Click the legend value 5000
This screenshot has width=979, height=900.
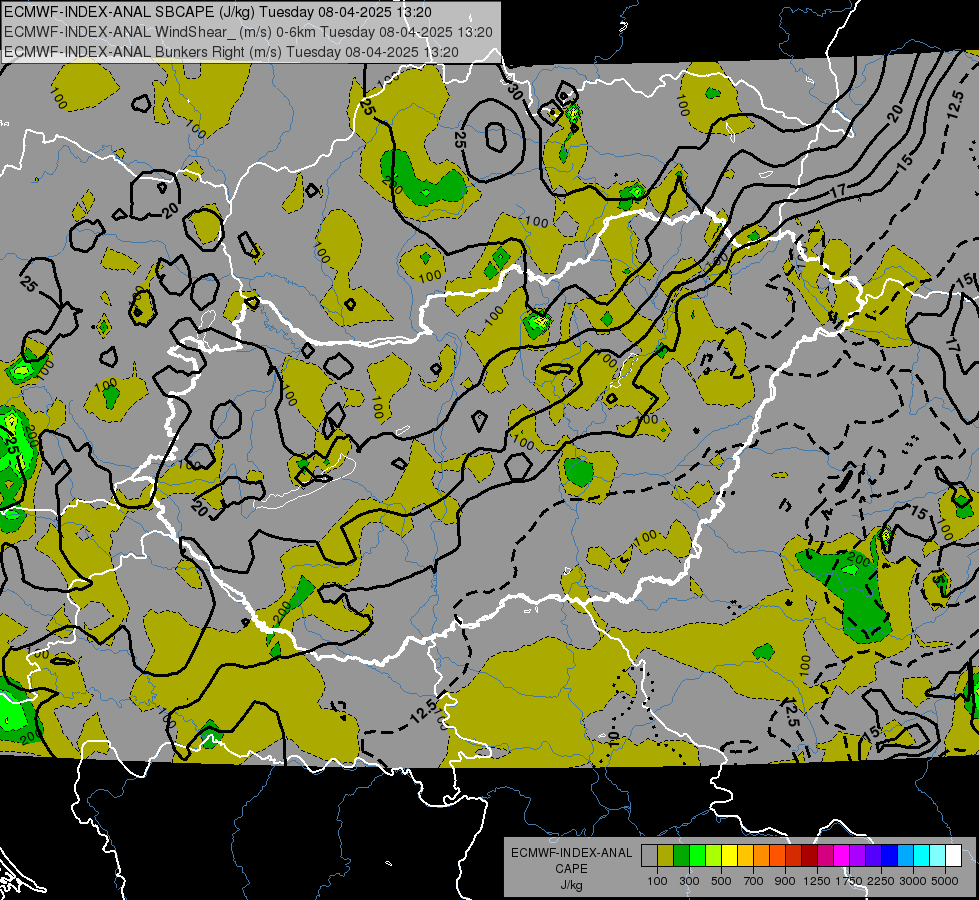tap(945, 881)
